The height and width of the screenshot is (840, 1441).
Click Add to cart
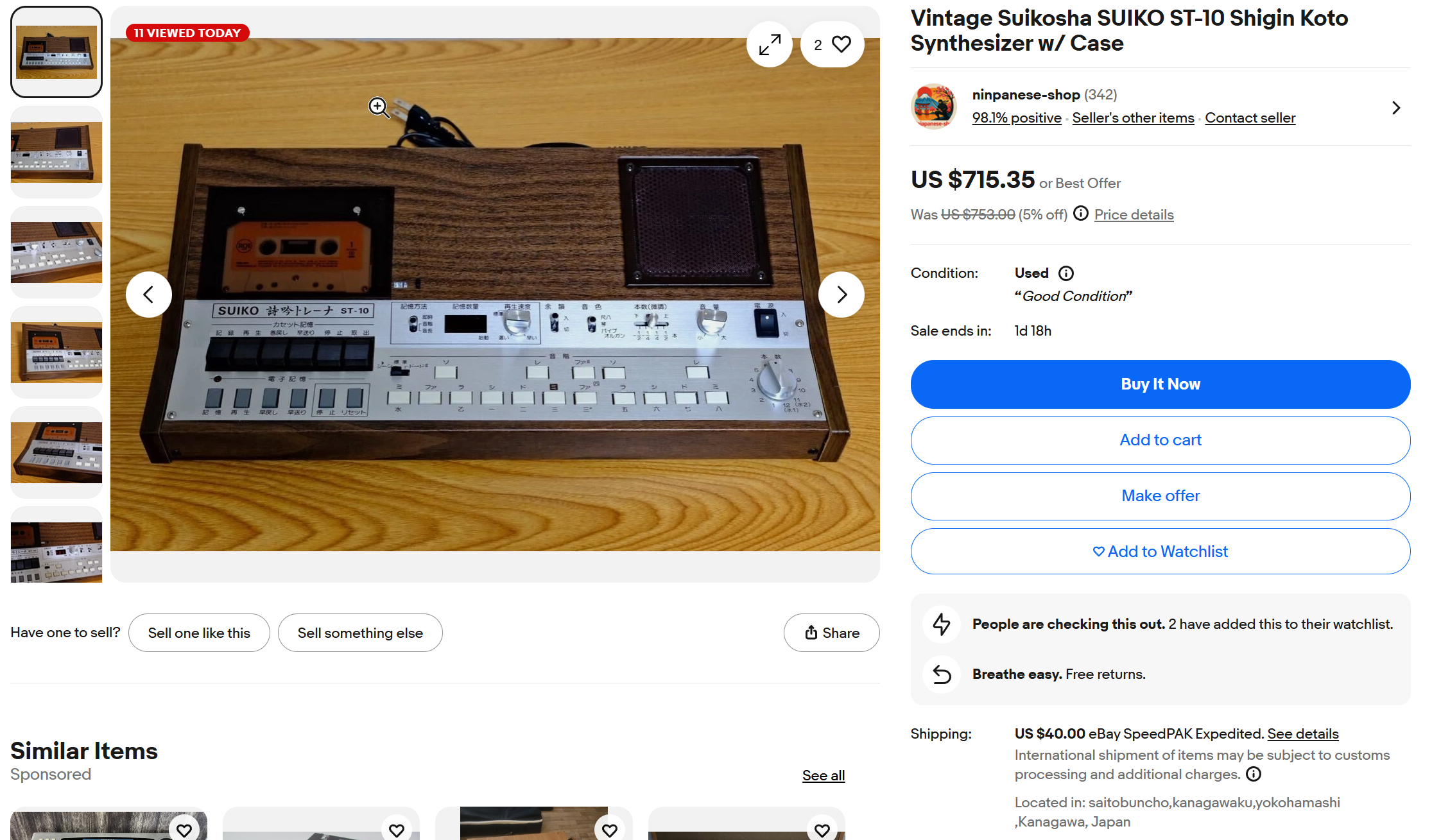1160,440
